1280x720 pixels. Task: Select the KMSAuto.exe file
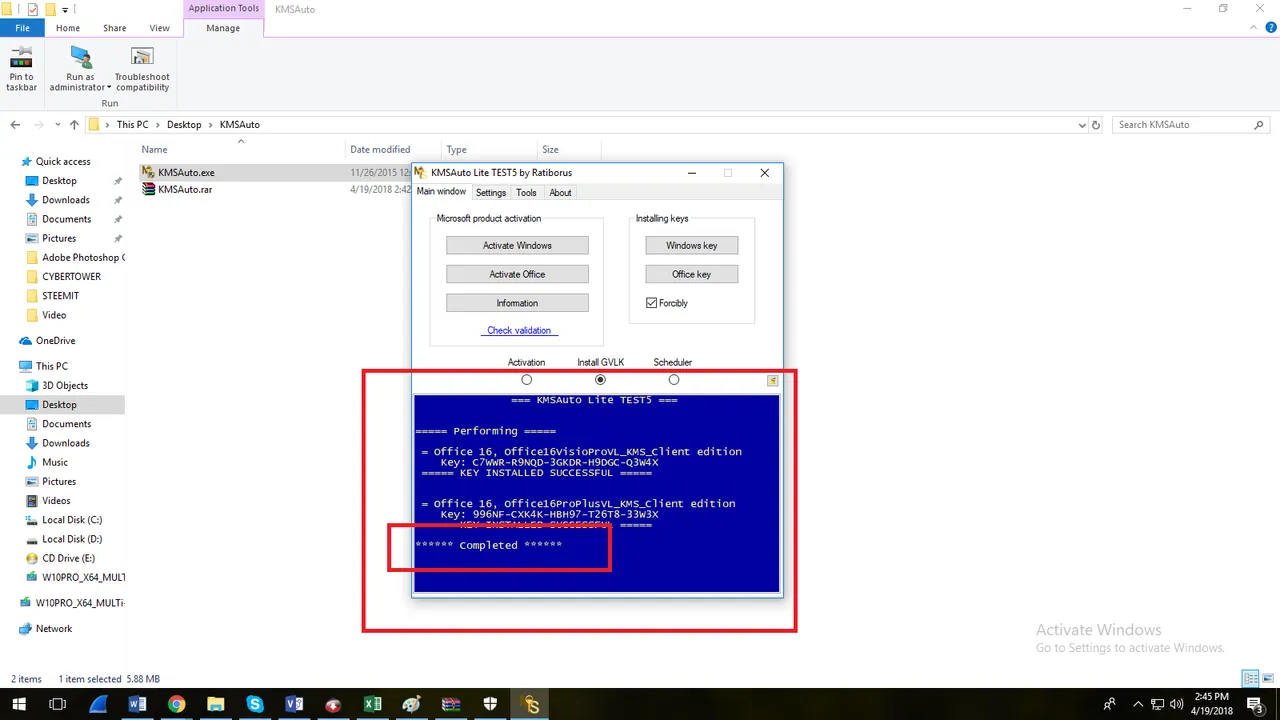click(185, 172)
